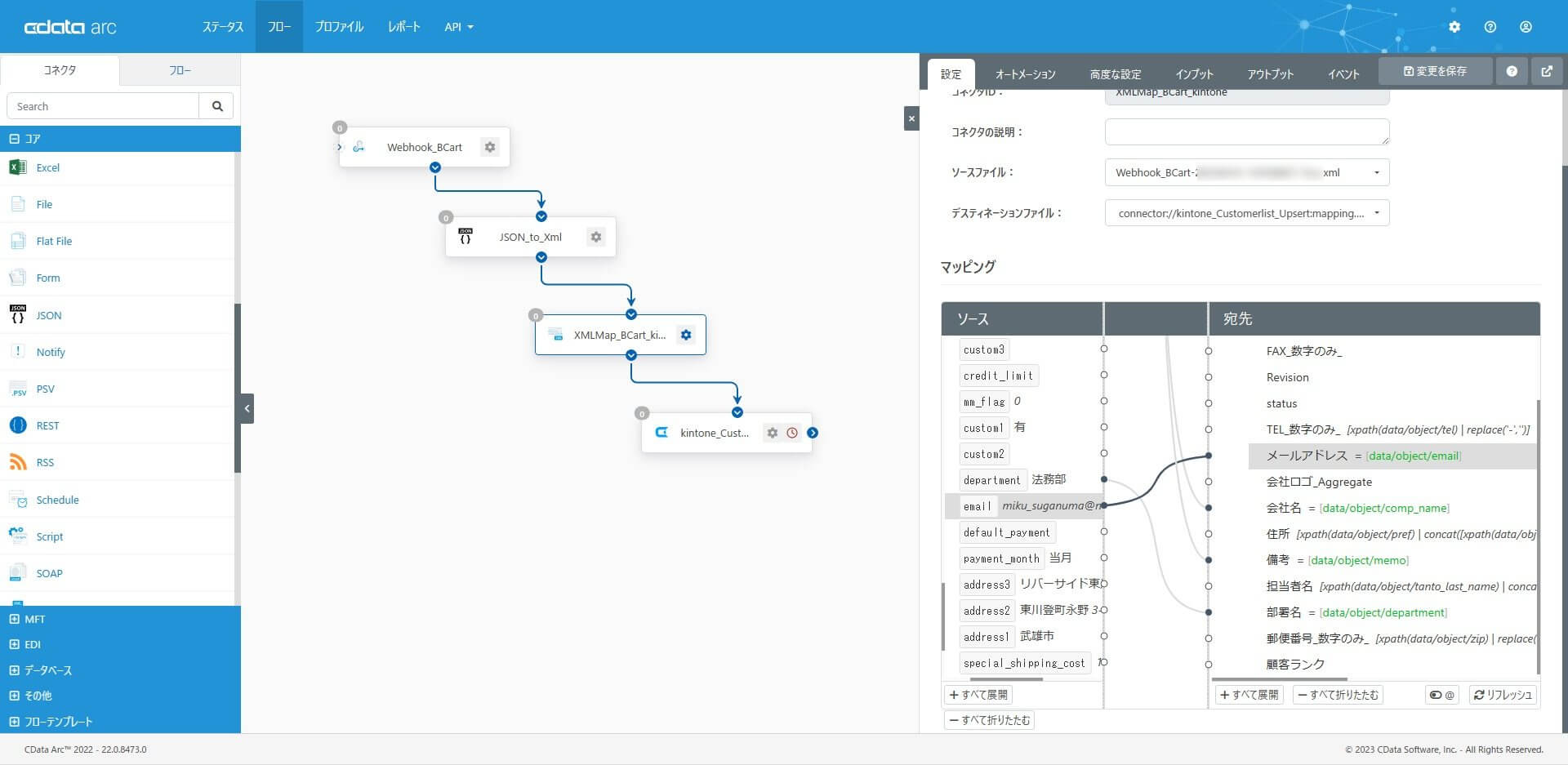Select the JSON connector icon
This screenshot has width=1568, height=765.
tap(18, 315)
